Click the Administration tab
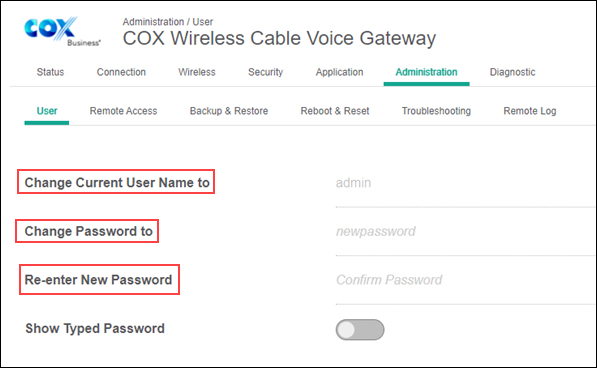Screen dimensions: 597x368 click(x=426, y=72)
